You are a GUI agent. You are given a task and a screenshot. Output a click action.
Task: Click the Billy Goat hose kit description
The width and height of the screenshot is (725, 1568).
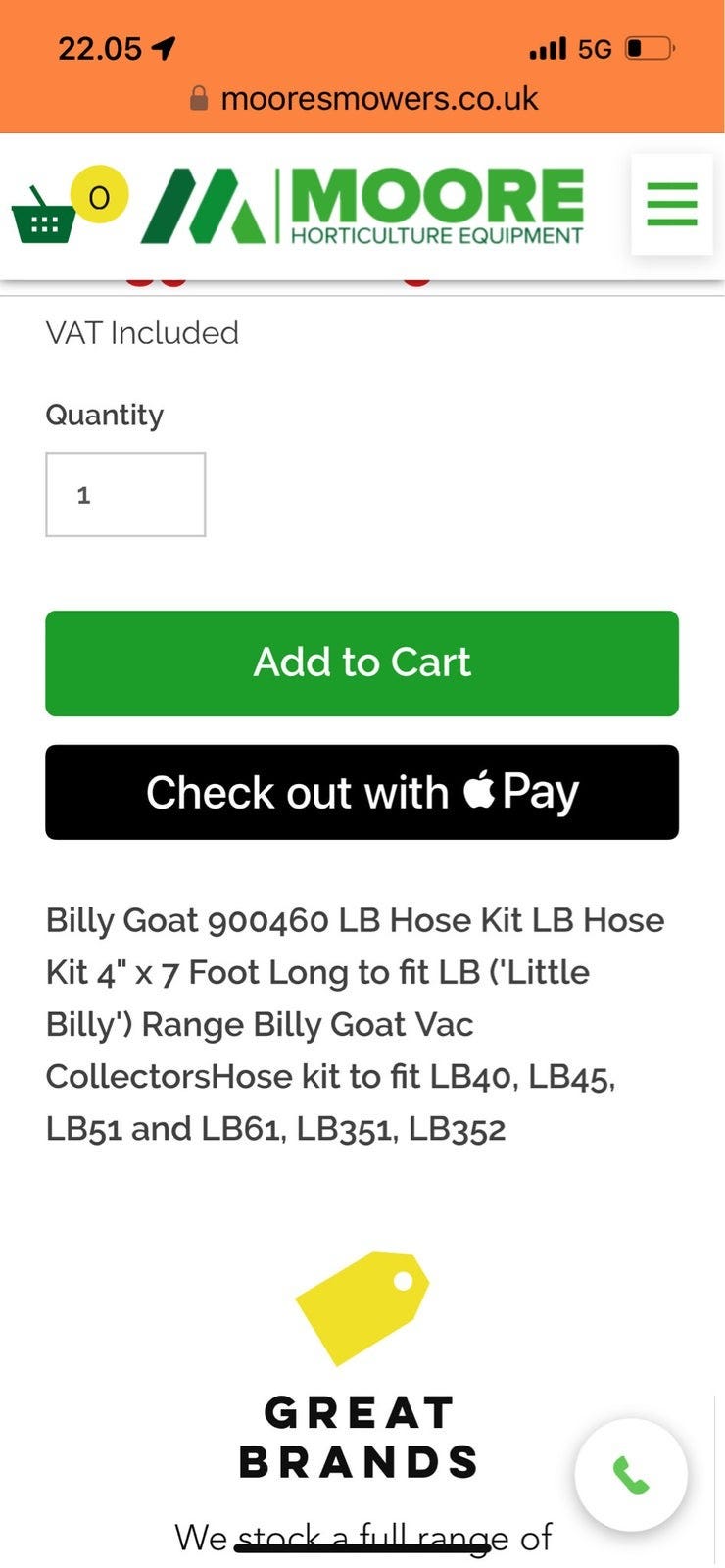tap(355, 1024)
